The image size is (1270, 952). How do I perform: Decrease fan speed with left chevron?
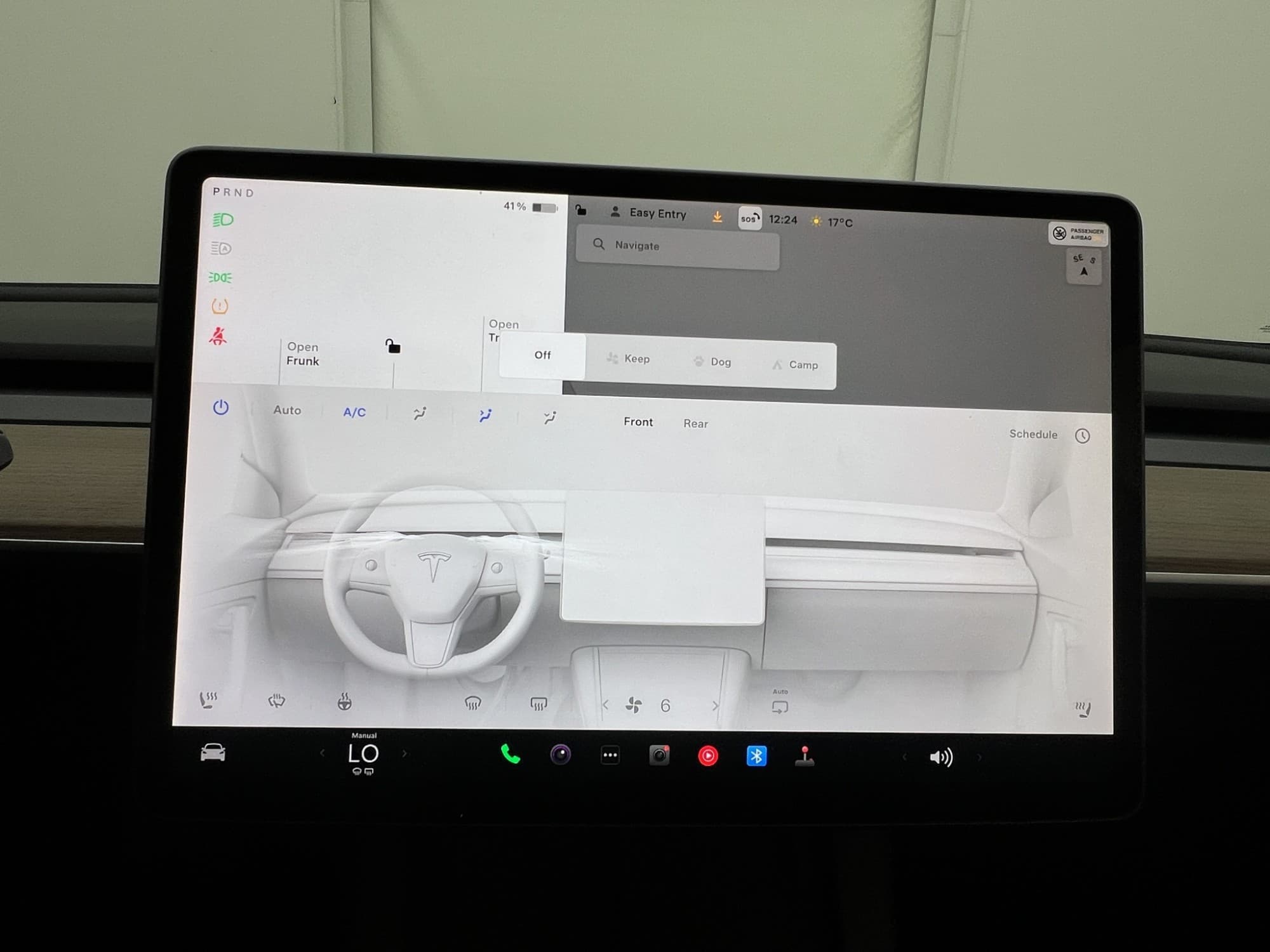(x=605, y=704)
